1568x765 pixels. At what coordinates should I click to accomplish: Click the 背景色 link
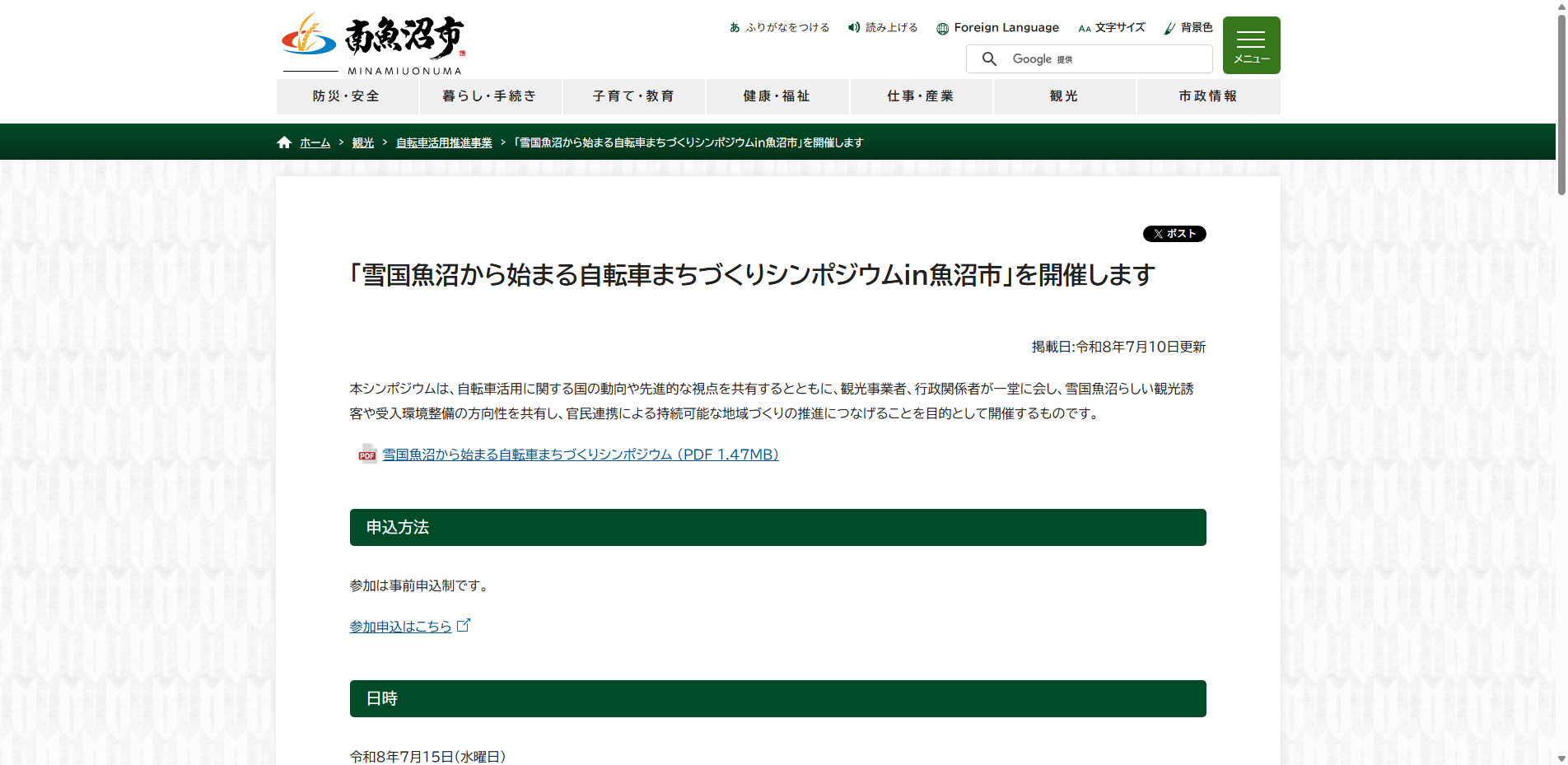1197,27
